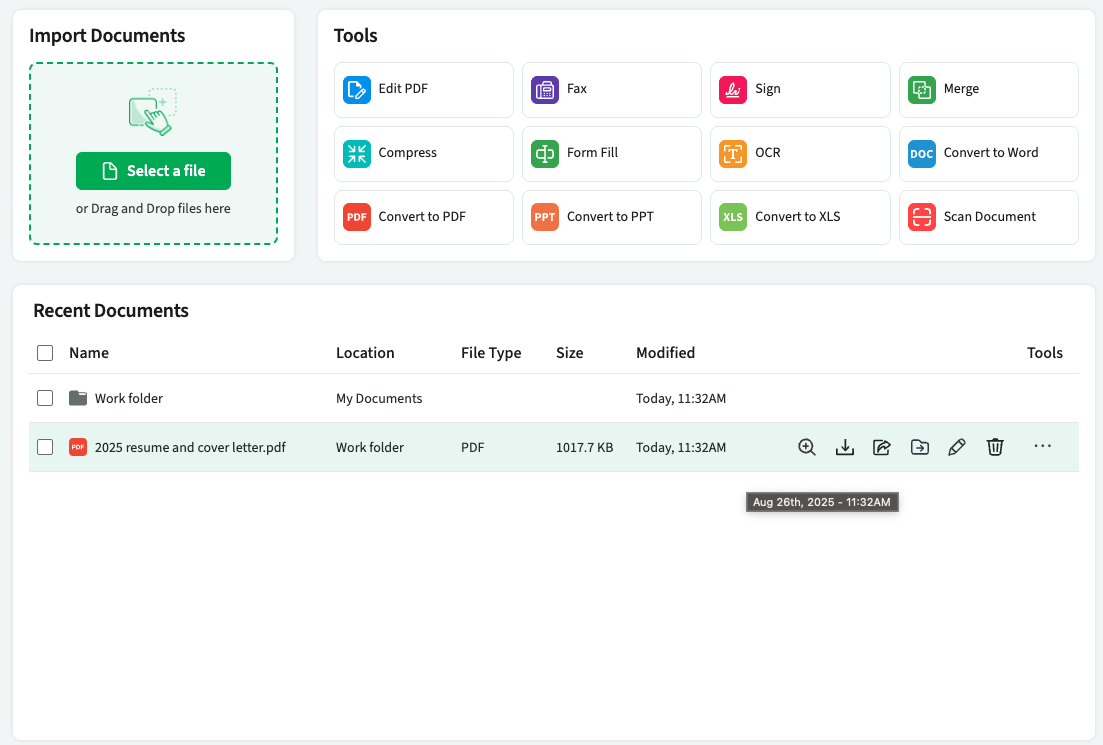This screenshot has width=1103, height=745.
Task: Select the Merge tool
Action: pyautogui.click(x=988, y=89)
